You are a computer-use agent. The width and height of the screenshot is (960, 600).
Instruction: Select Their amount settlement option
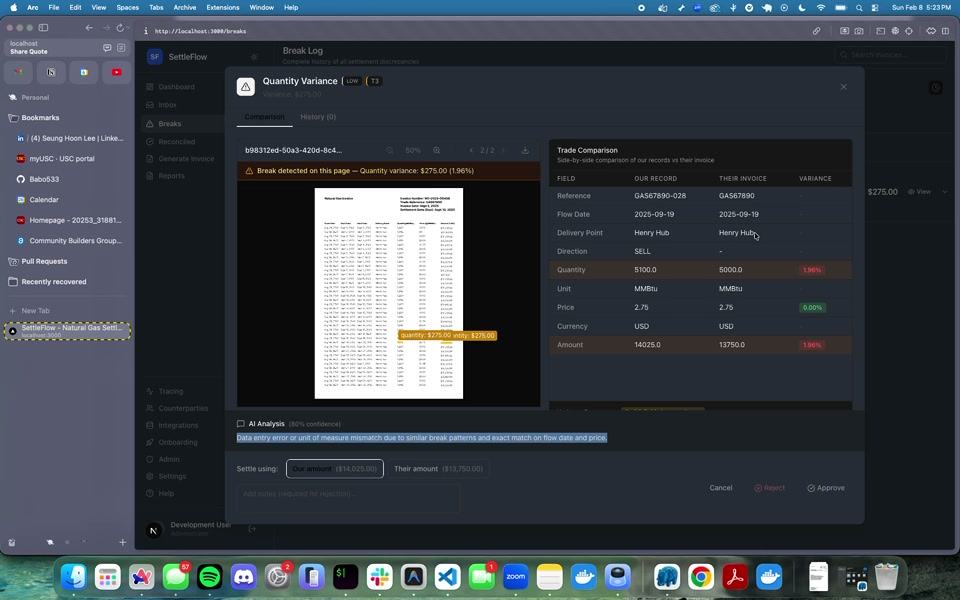pyautogui.click(x=438, y=468)
